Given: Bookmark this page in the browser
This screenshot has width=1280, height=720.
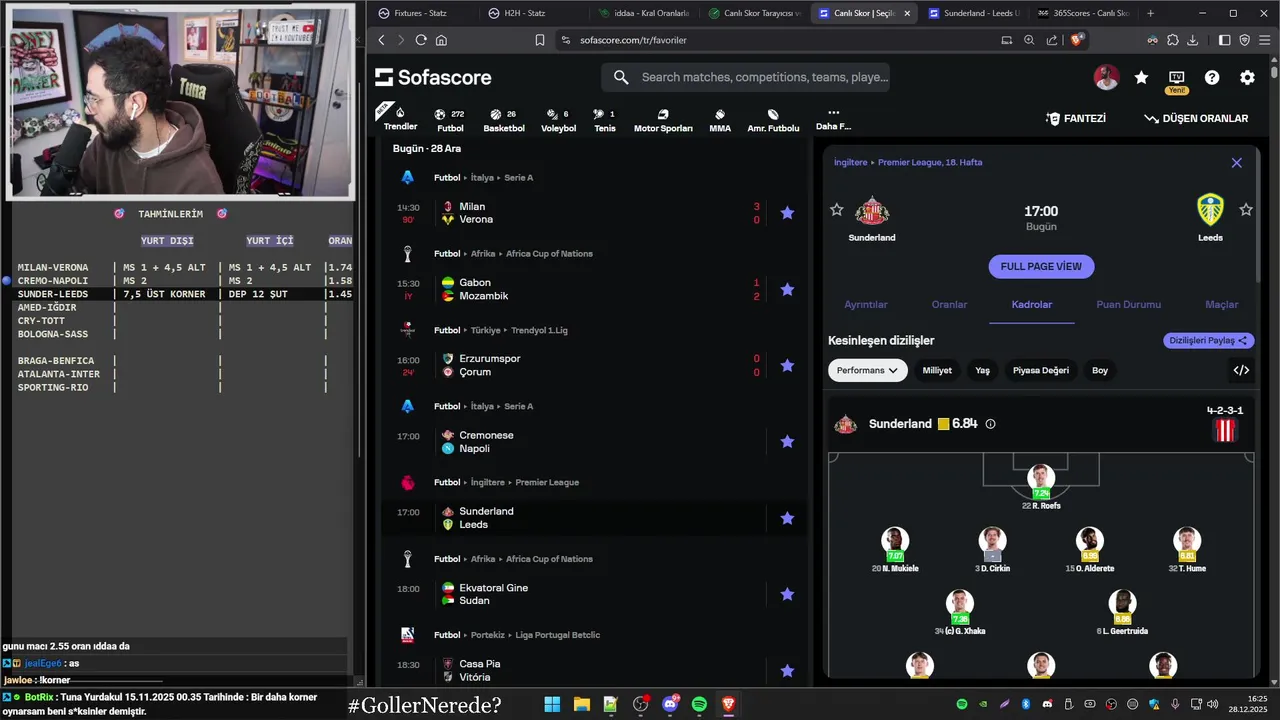Looking at the screenshot, I should click(540, 40).
